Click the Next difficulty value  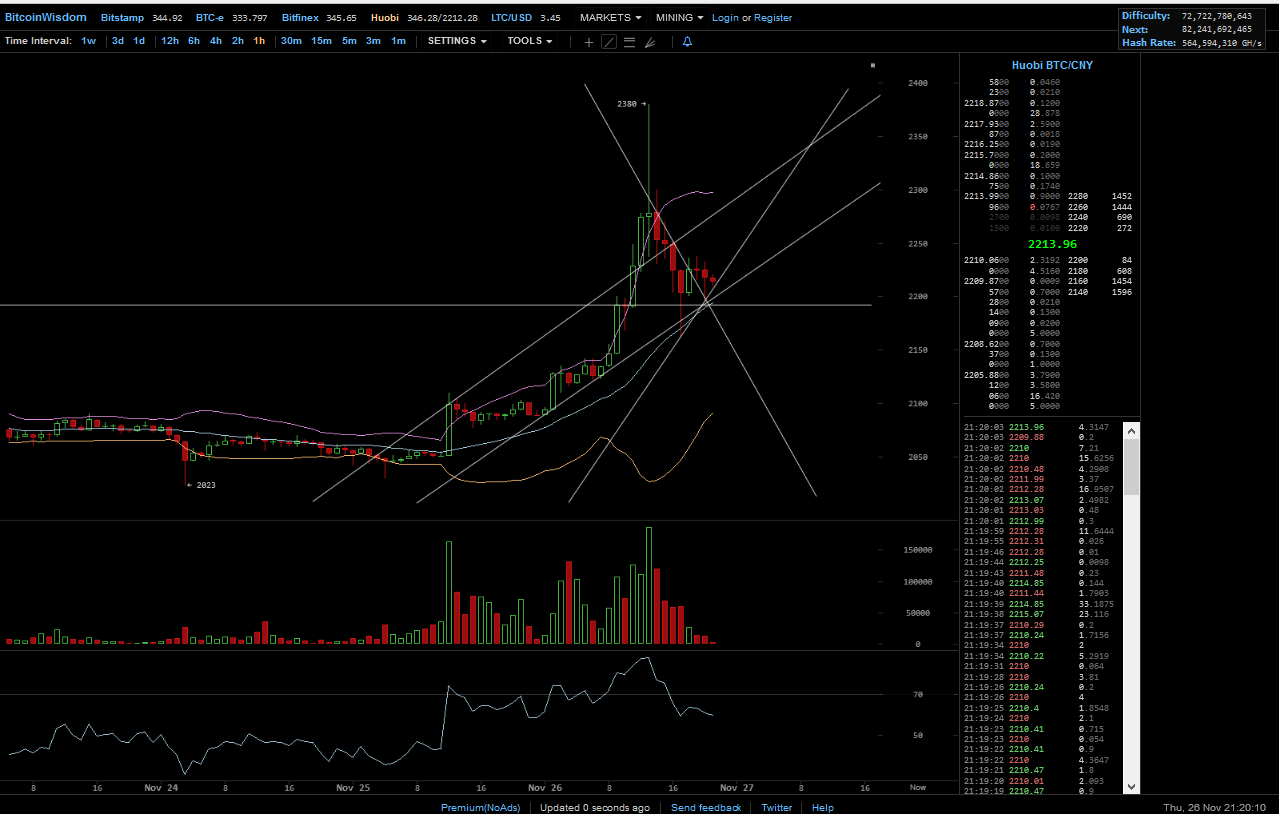1215,30
